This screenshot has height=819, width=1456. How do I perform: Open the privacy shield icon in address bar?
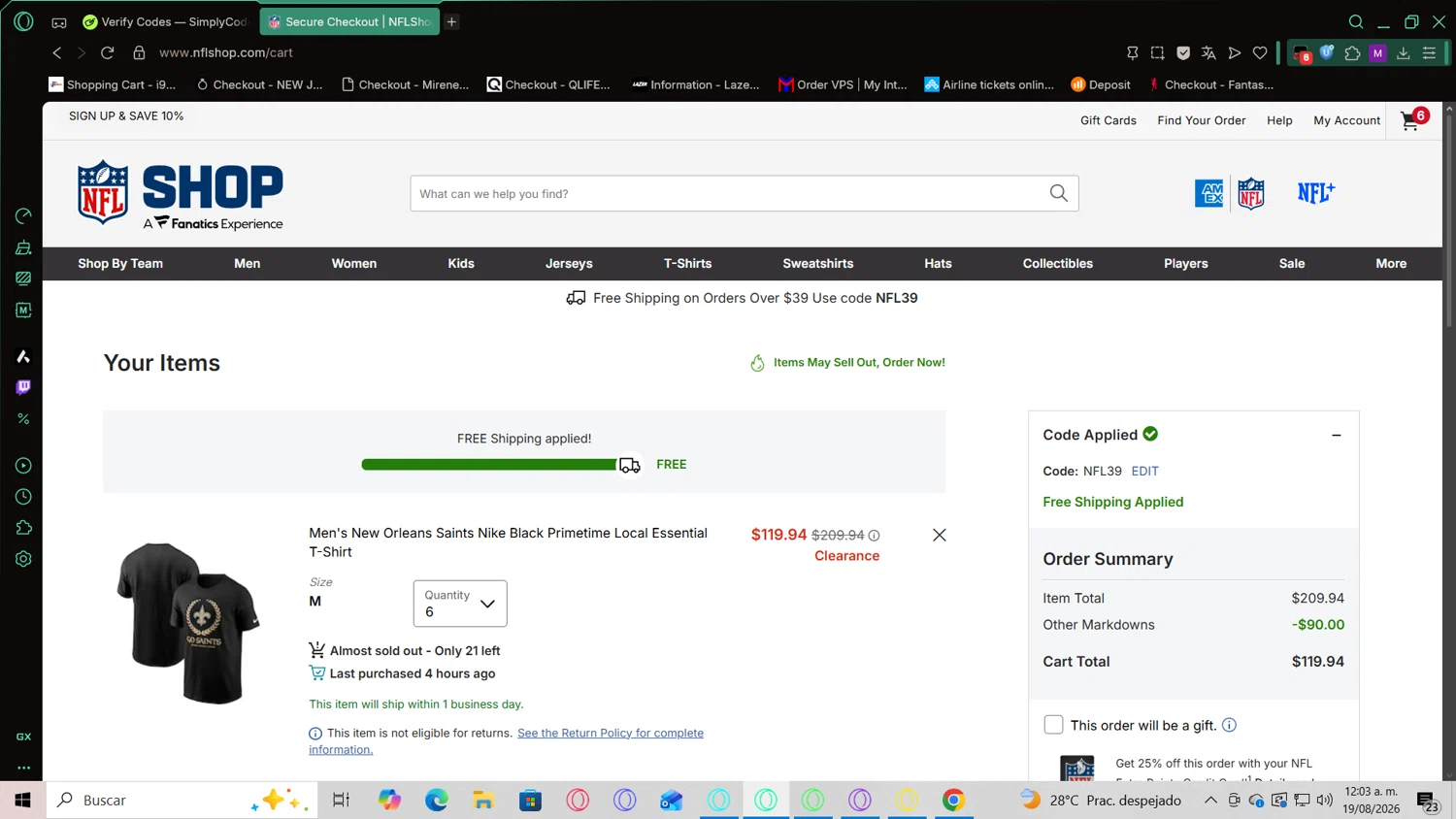click(x=1183, y=53)
